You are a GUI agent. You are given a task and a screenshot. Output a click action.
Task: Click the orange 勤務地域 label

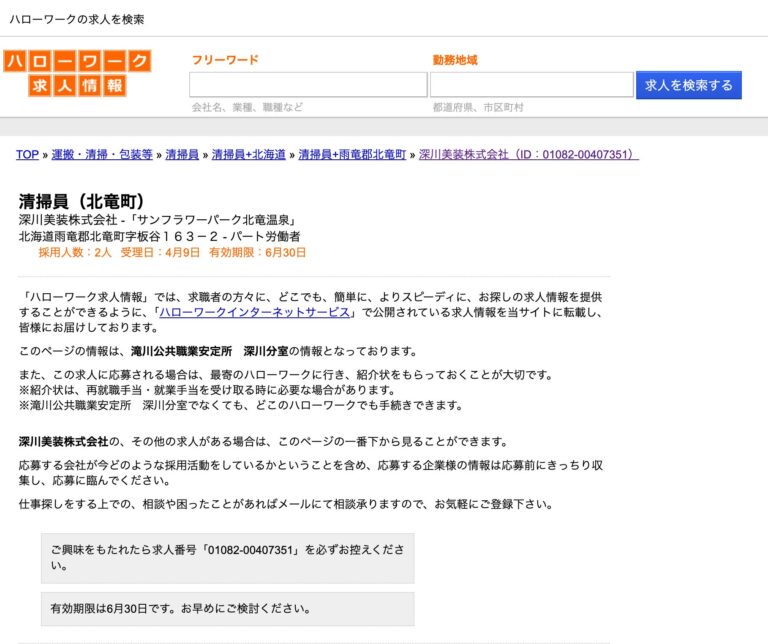coord(455,60)
